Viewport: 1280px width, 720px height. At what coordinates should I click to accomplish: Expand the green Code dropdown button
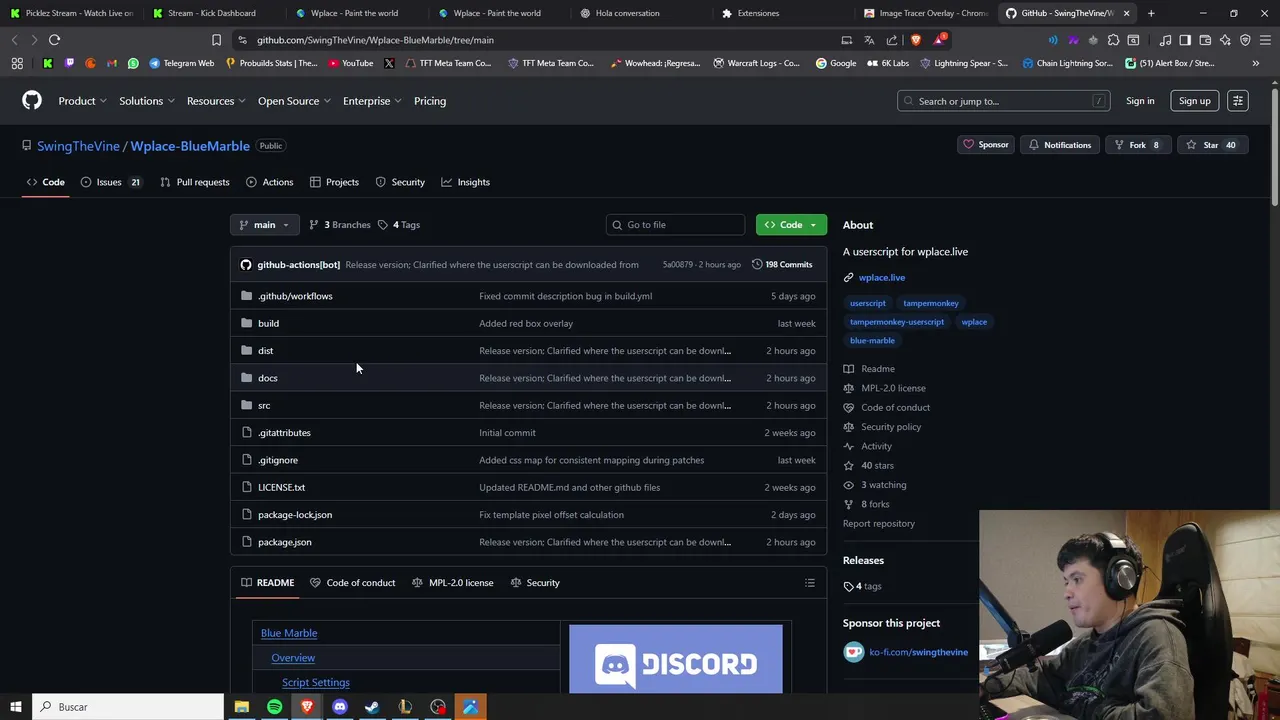coord(791,225)
